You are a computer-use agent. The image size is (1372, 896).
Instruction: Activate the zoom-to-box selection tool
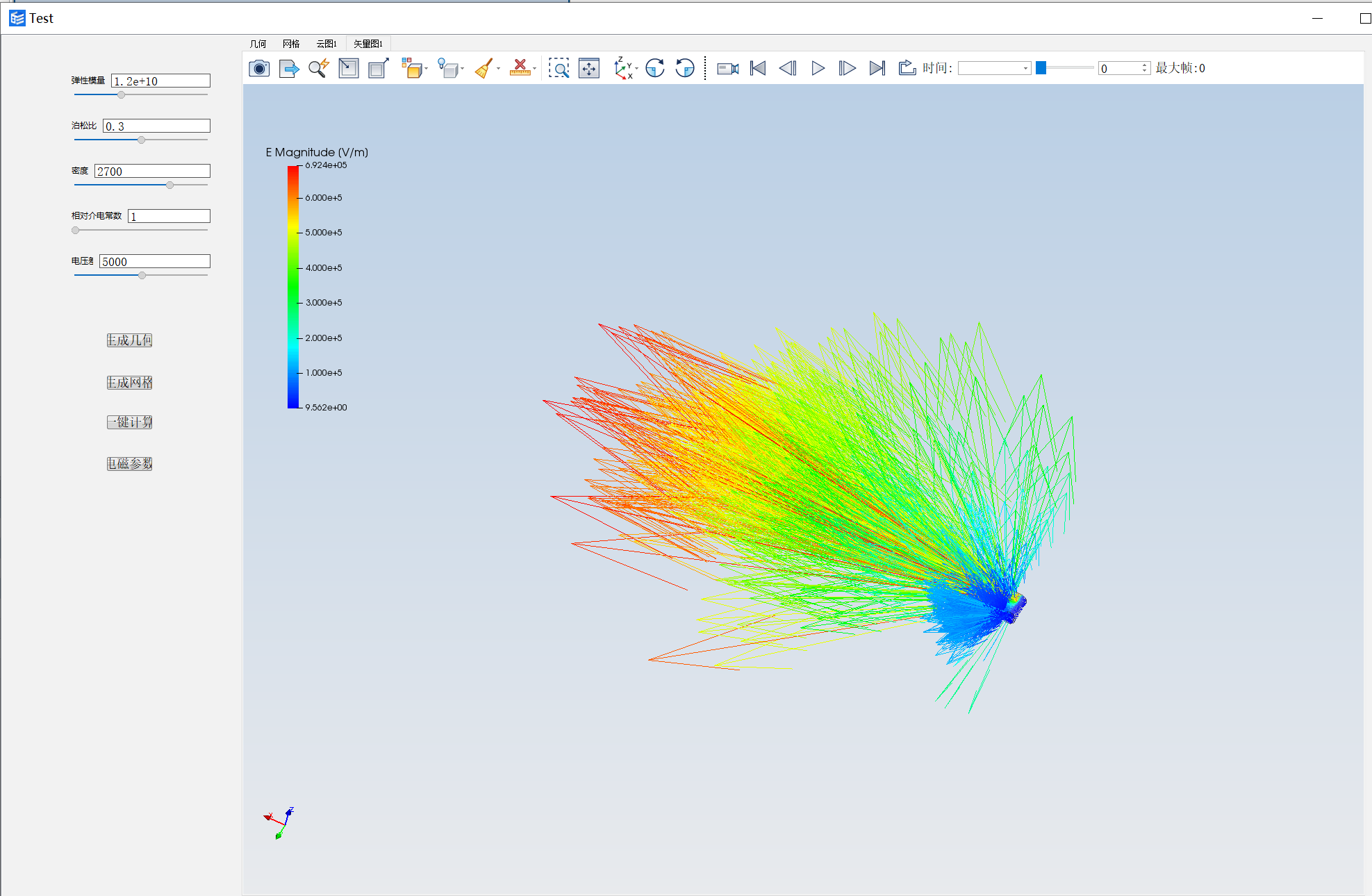559,68
